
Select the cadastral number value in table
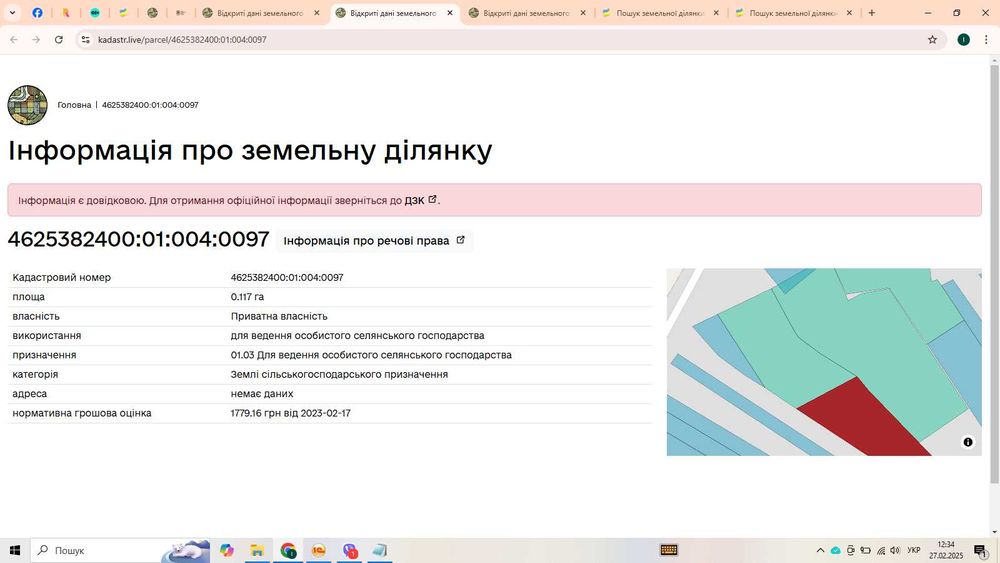(x=287, y=277)
